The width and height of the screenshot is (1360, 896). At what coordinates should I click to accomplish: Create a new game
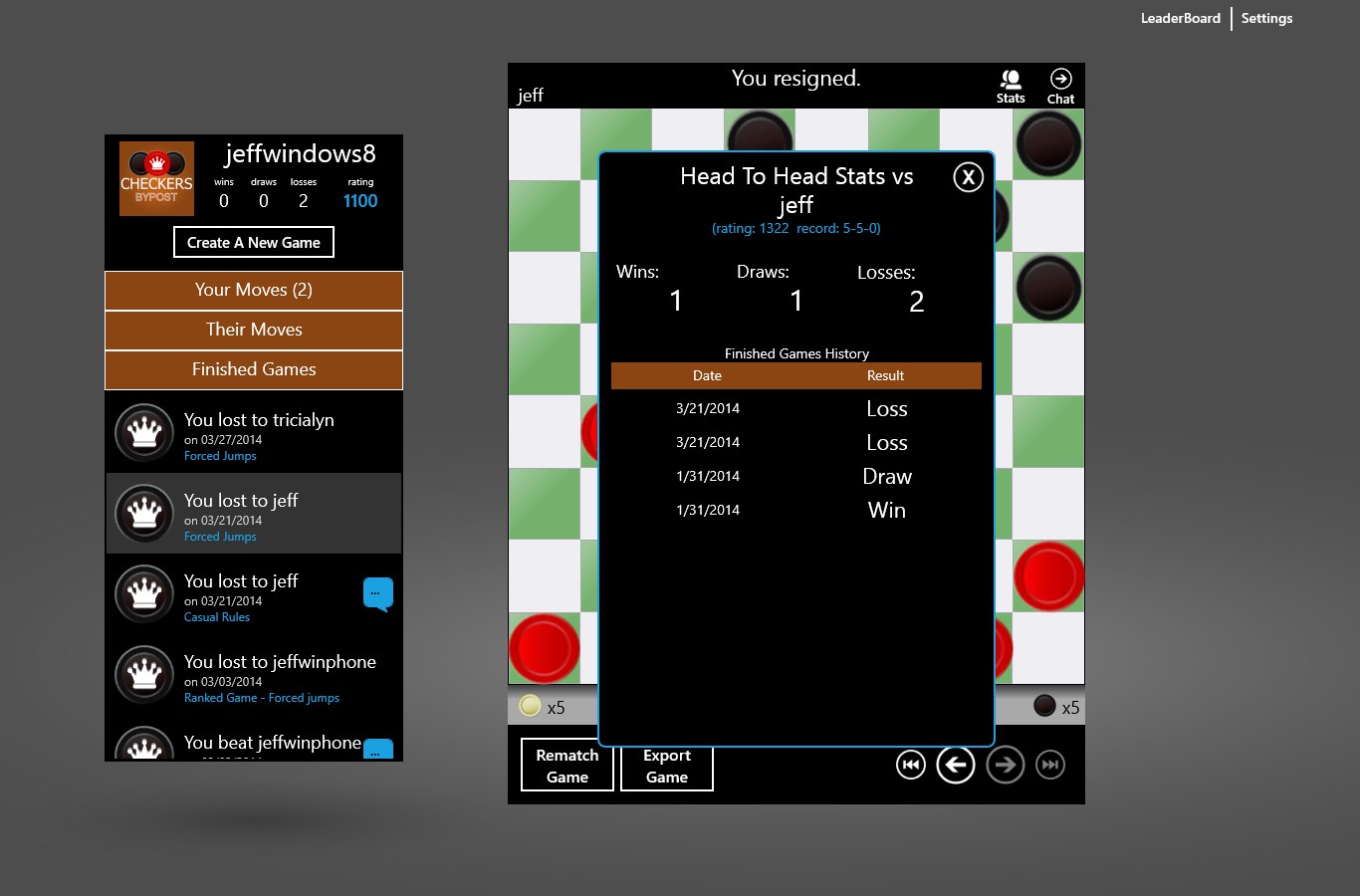coord(253,242)
